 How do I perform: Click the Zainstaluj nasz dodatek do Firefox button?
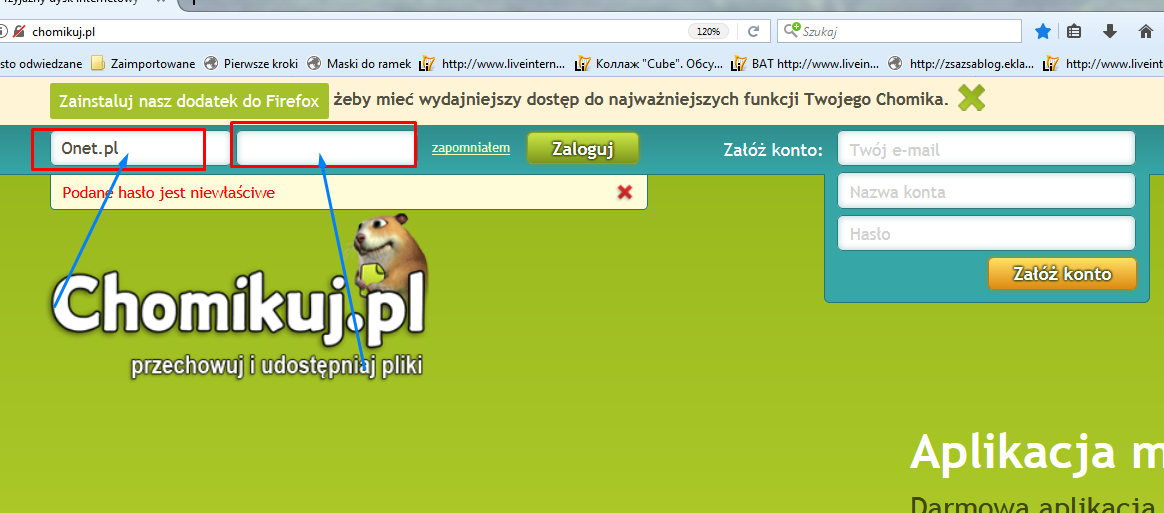click(189, 101)
